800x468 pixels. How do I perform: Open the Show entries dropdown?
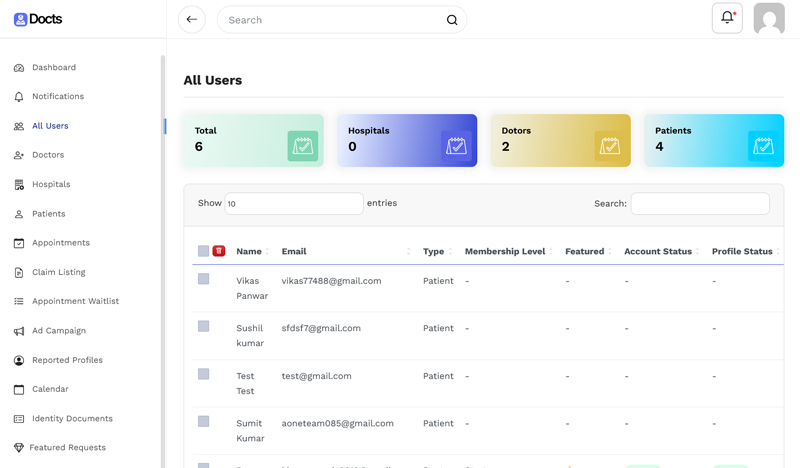294,204
